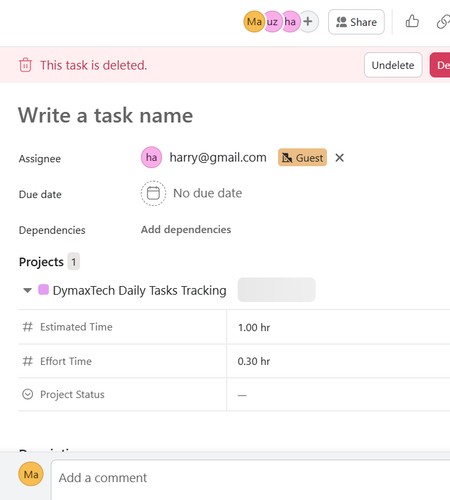
Task: Open the Project Status dropdown value
Action: (x=338, y=395)
